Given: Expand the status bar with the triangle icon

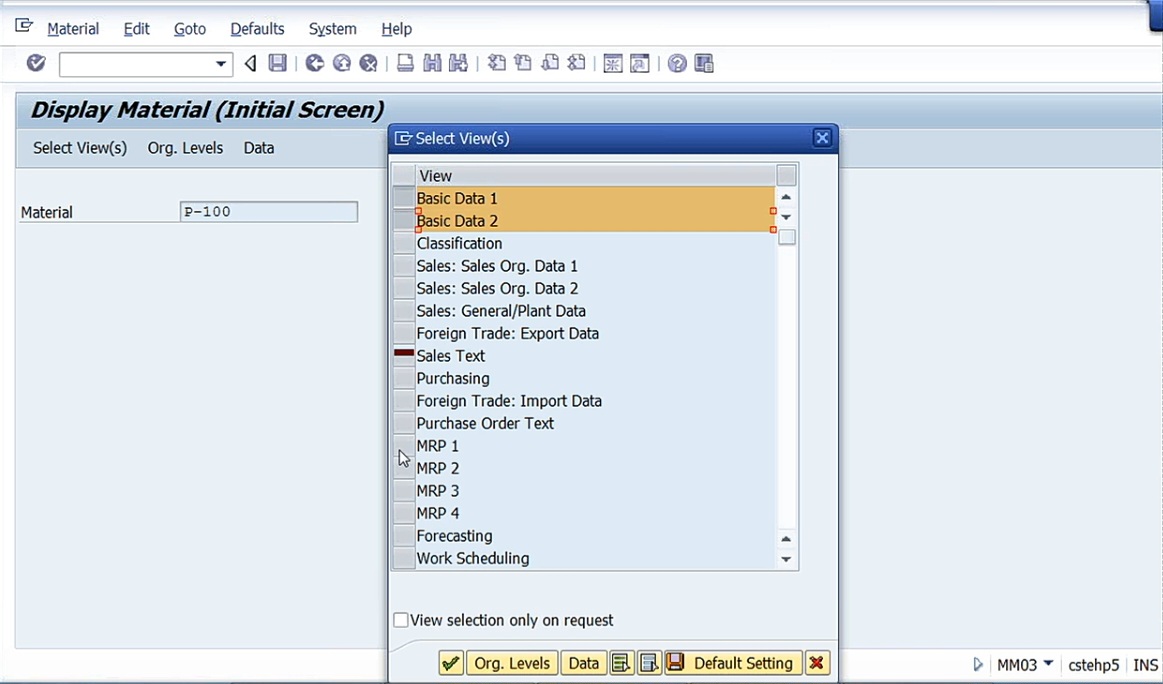Looking at the screenshot, I should point(978,664).
